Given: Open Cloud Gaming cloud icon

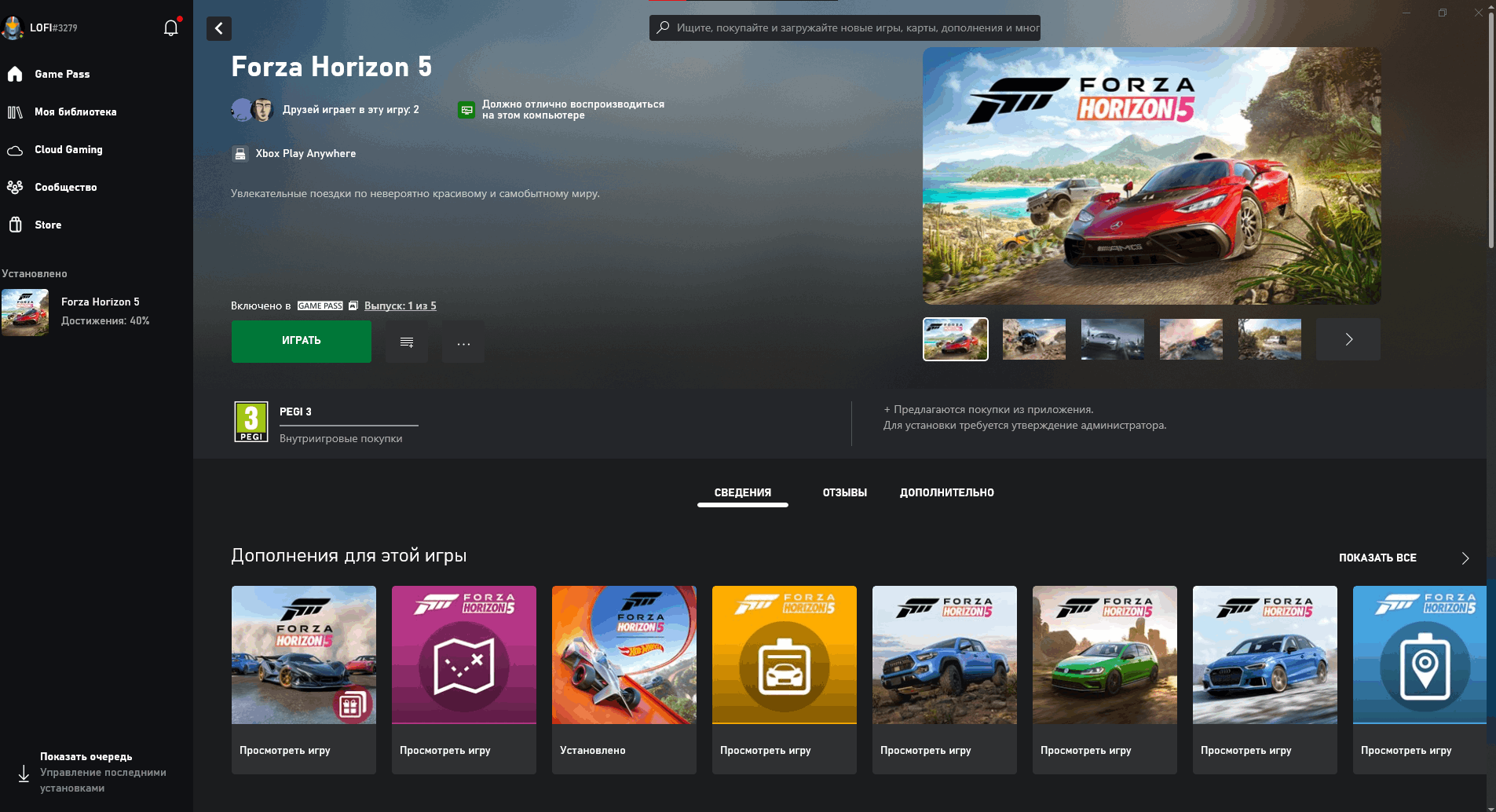Looking at the screenshot, I should click(x=15, y=150).
